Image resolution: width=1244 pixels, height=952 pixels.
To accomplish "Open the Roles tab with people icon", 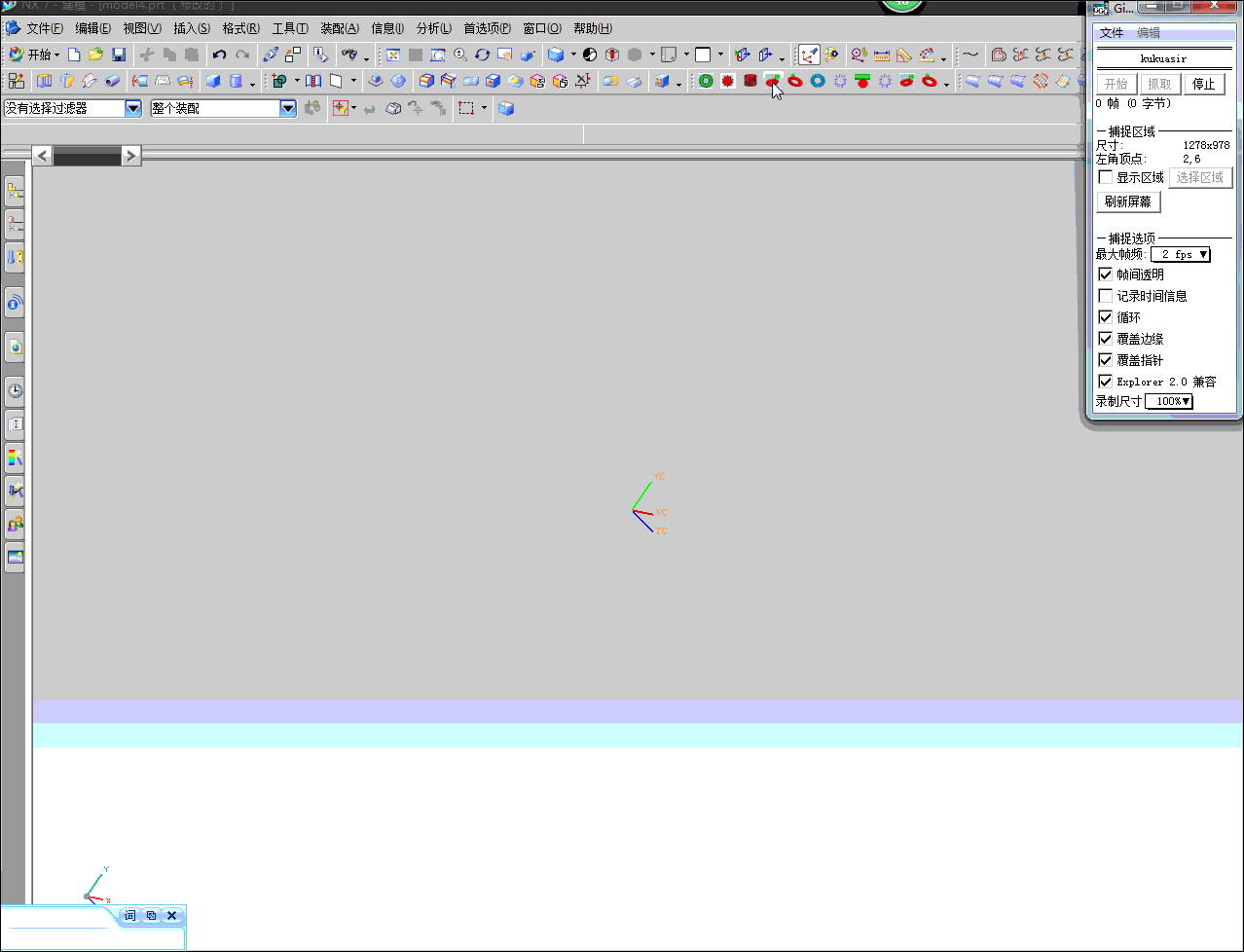I will [x=15, y=525].
